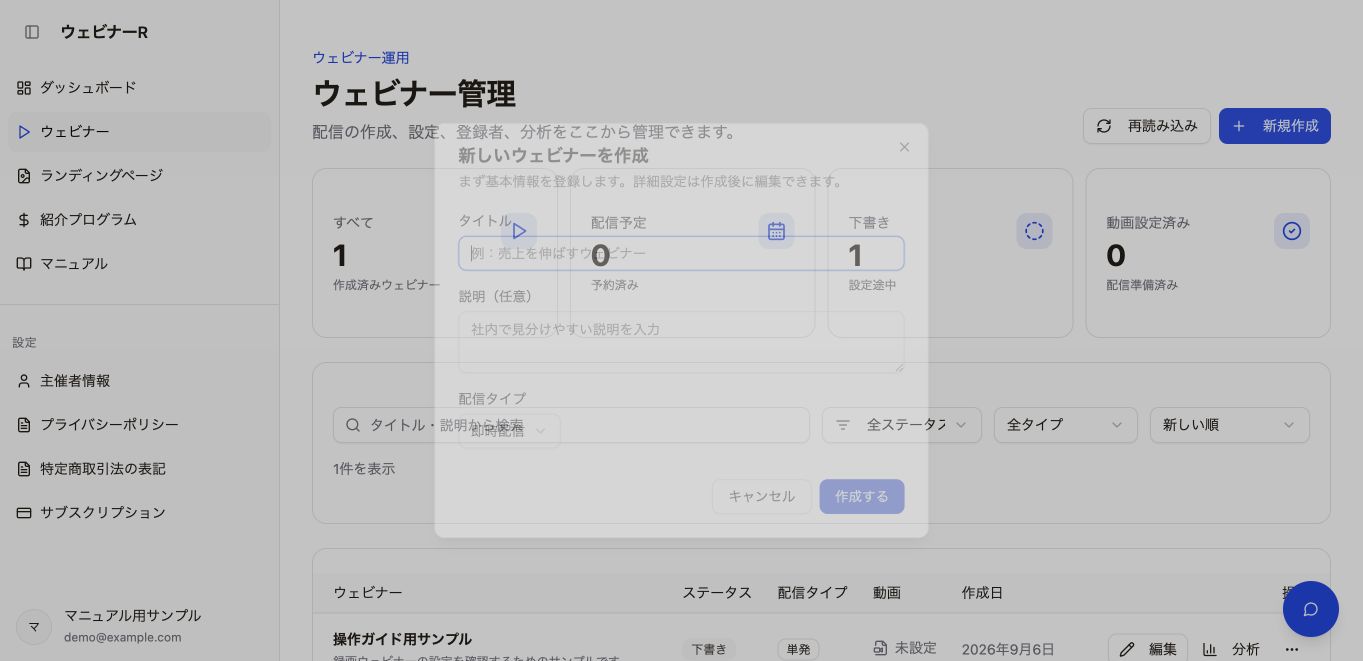Click the demo@example.com account text
Viewport: 1363px width, 661px height.
[x=123, y=637]
